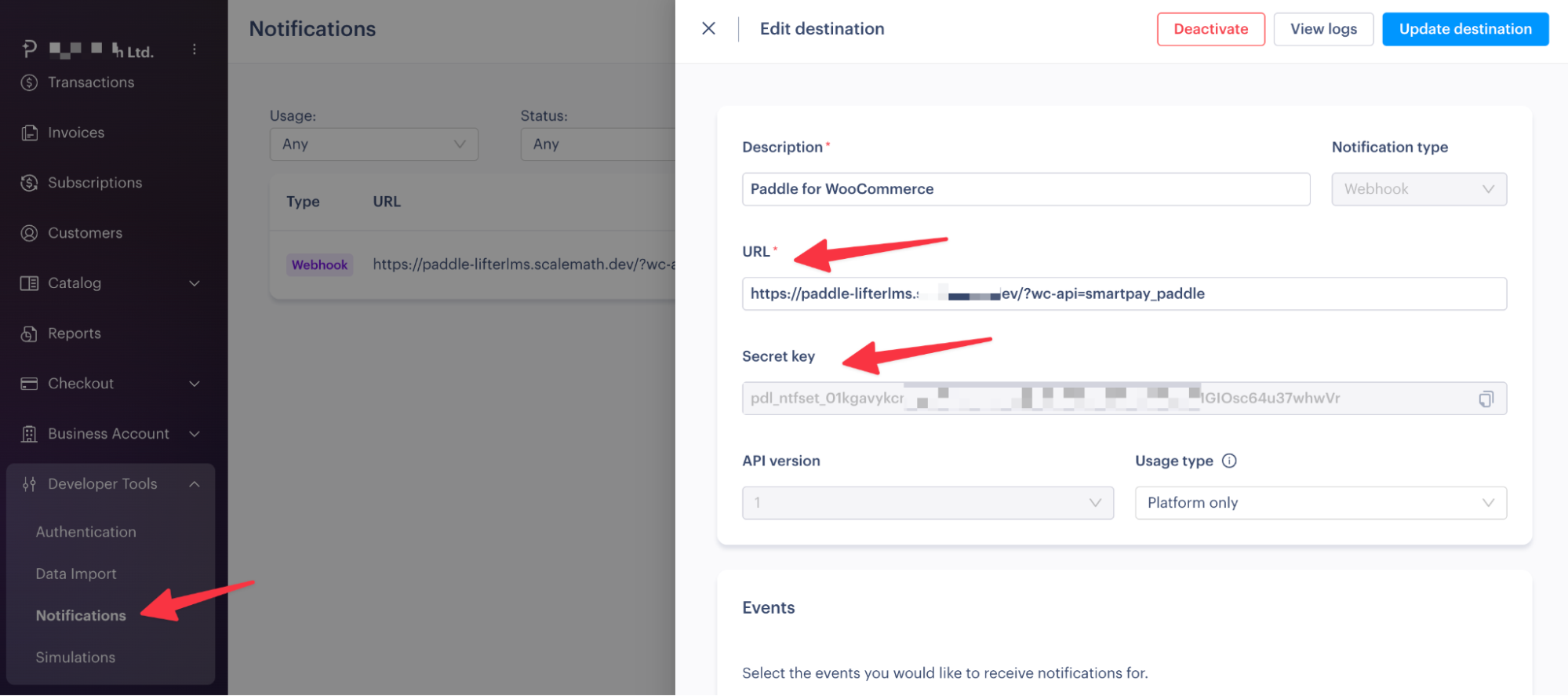Open the three-dot menu beside company name
Viewport: 1568px width, 696px height.
(194, 49)
